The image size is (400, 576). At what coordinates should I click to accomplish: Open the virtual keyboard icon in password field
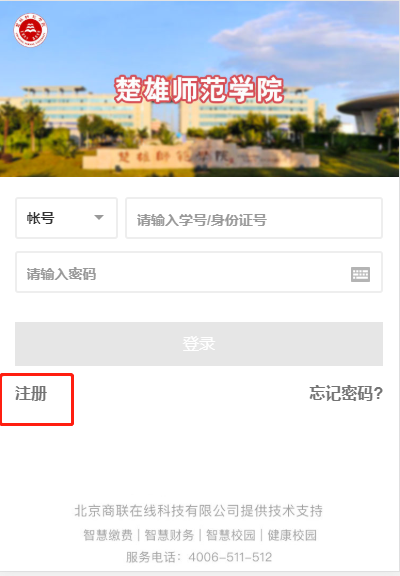tap(360, 274)
